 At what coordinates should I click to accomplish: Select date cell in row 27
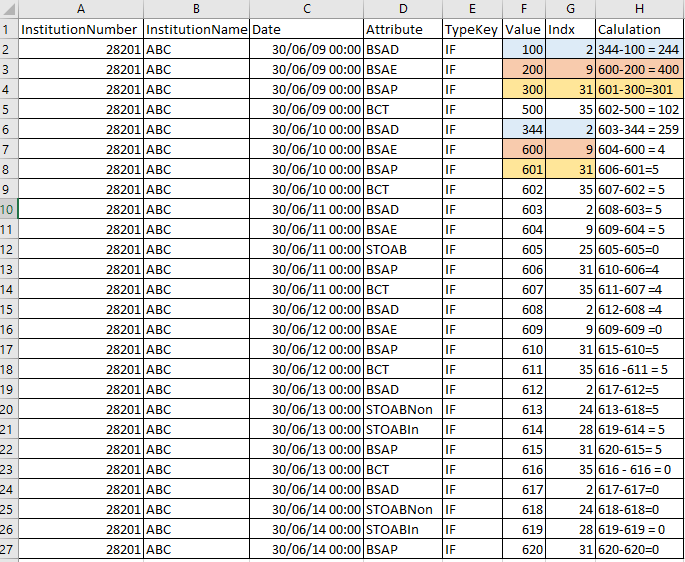[x=307, y=549]
